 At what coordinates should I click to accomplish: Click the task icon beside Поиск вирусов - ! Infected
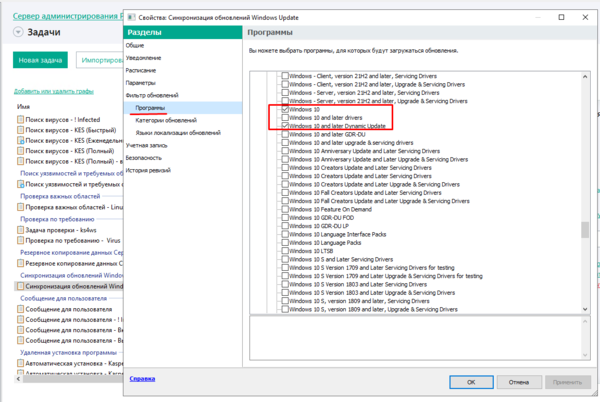20,119
